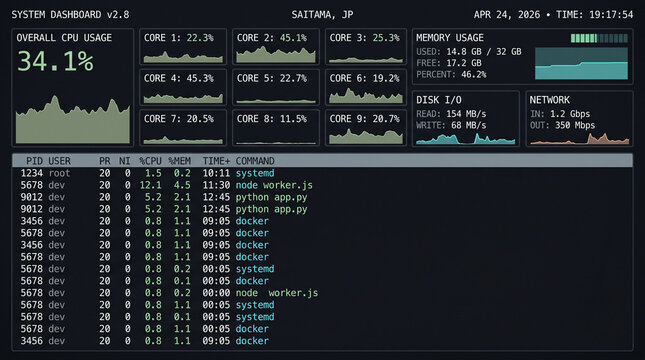This screenshot has height=360, width=645.
Task: Sort by the TIME+ column header
Action: coord(216,161)
